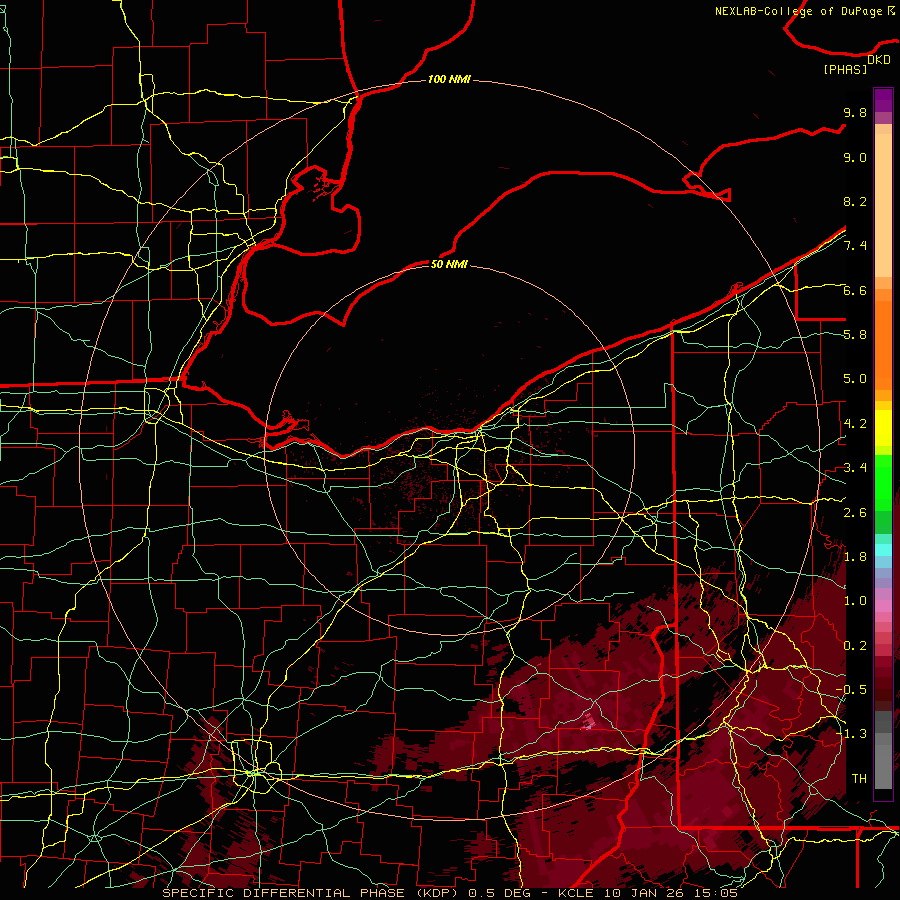Click the 9.8 value on color scale

(855, 112)
